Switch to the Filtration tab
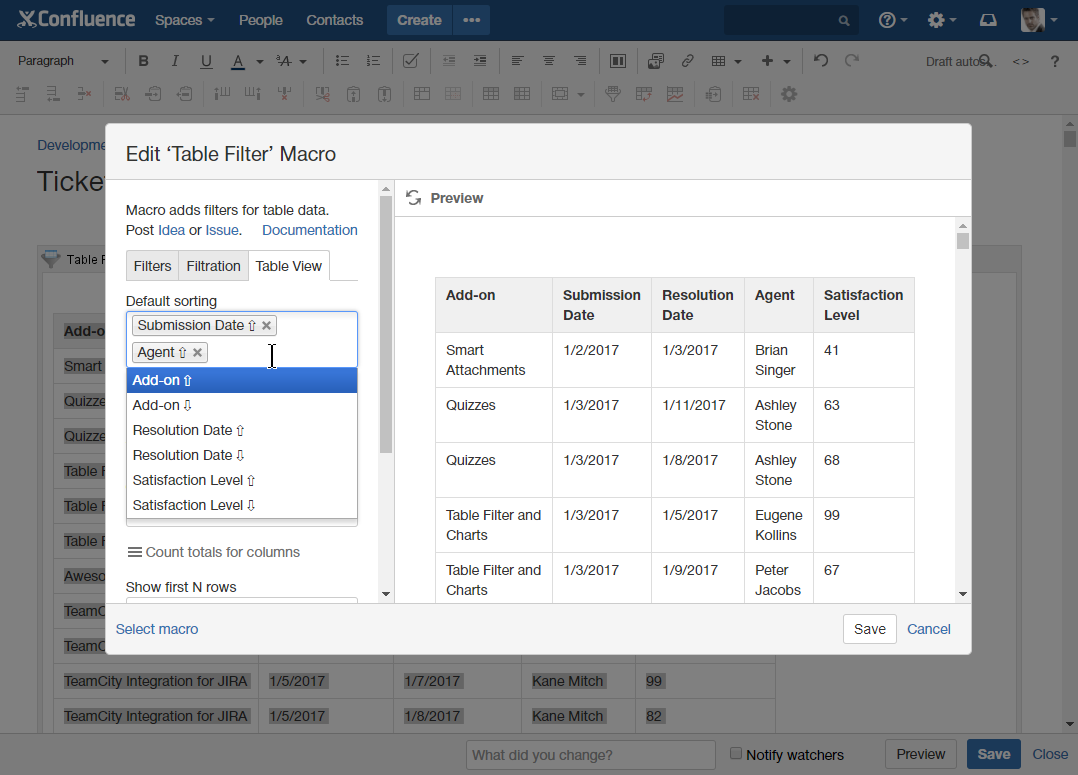 point(213,266)
